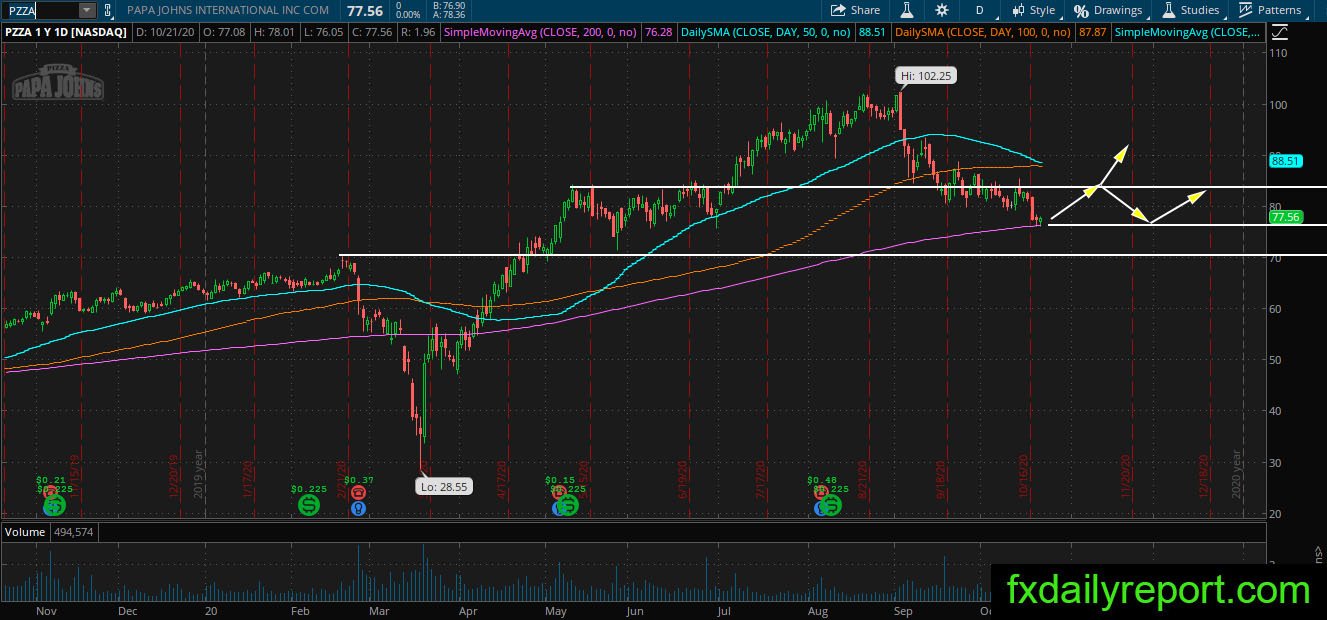1327x620 pixels.
Task: Click the PAPA JOHNS INTERNATIONAL INC COM name
Action: [x=229, y=10]
